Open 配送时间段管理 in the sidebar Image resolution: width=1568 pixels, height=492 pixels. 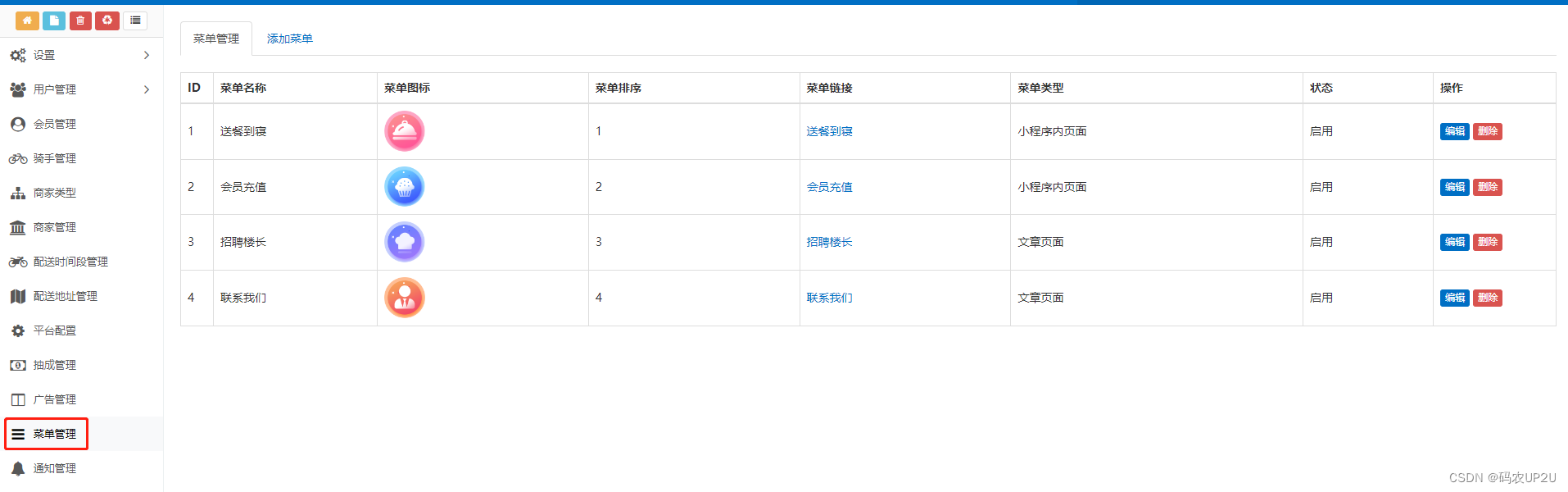click(70, 262)
